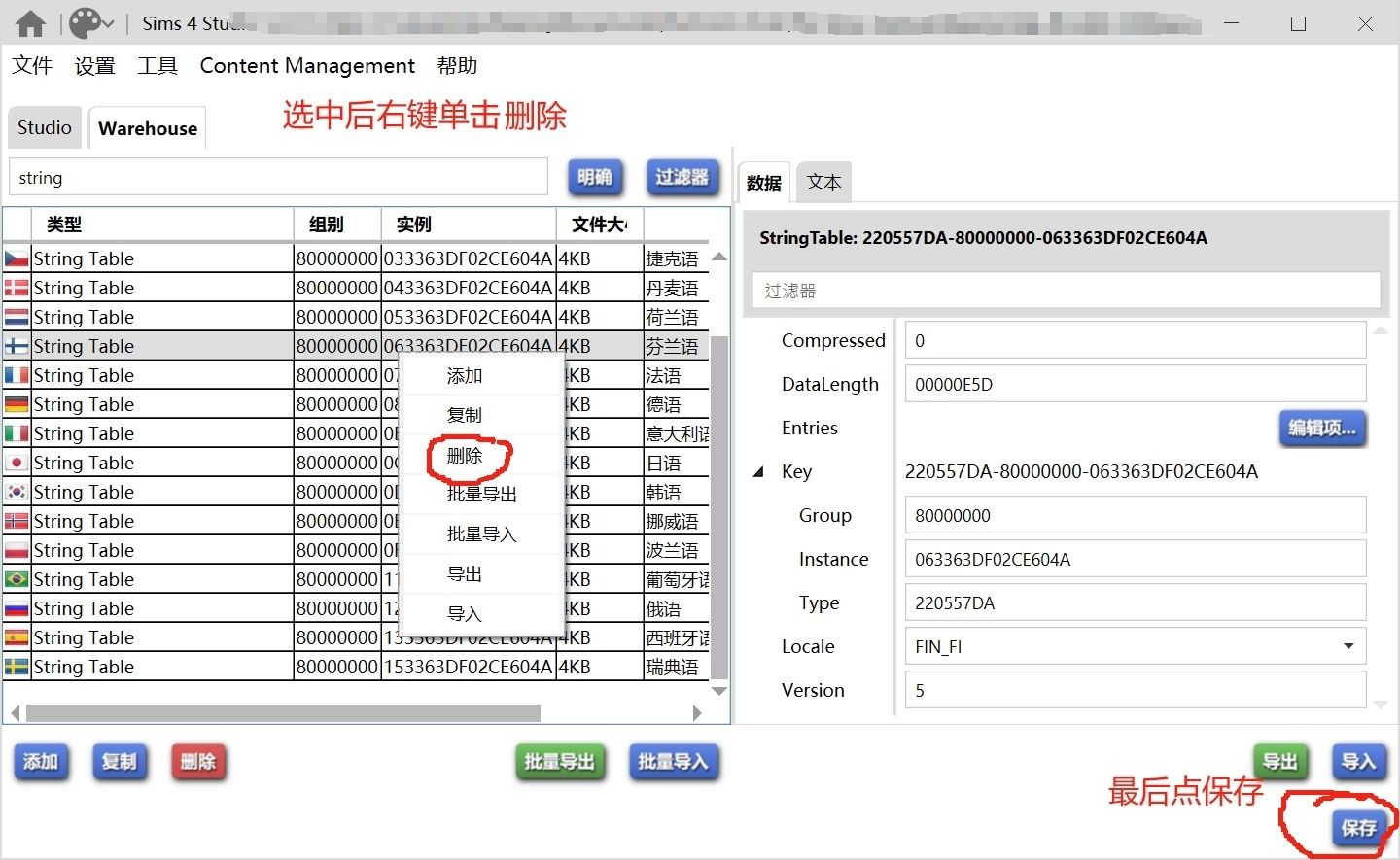Image resolution: width=1400 pixels, height=860 pixels.
Task: Click the green 导出 button
Action: 1279,762
